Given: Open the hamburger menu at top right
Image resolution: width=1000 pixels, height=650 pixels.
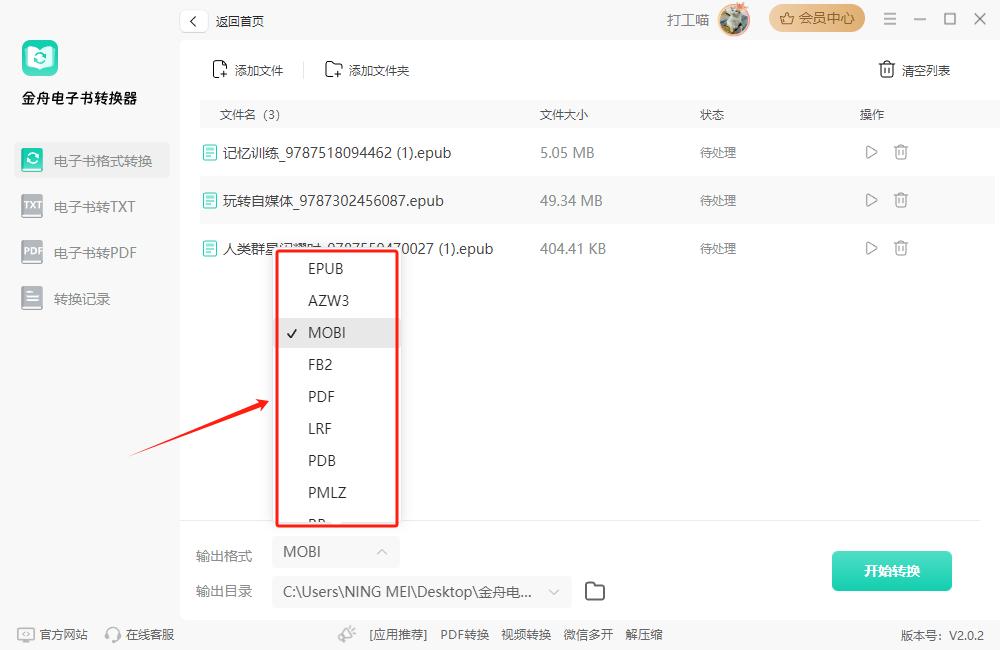Looking at the screenshot, I should [891, 18].
